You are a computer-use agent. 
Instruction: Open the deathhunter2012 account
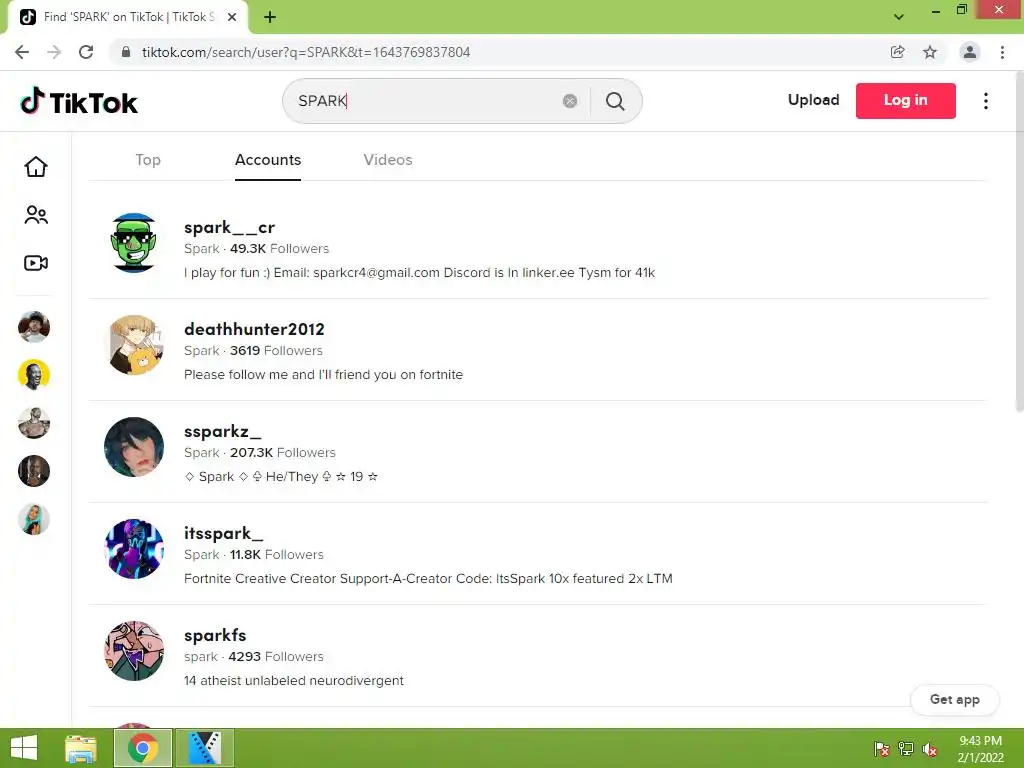(x=254, y=329)
